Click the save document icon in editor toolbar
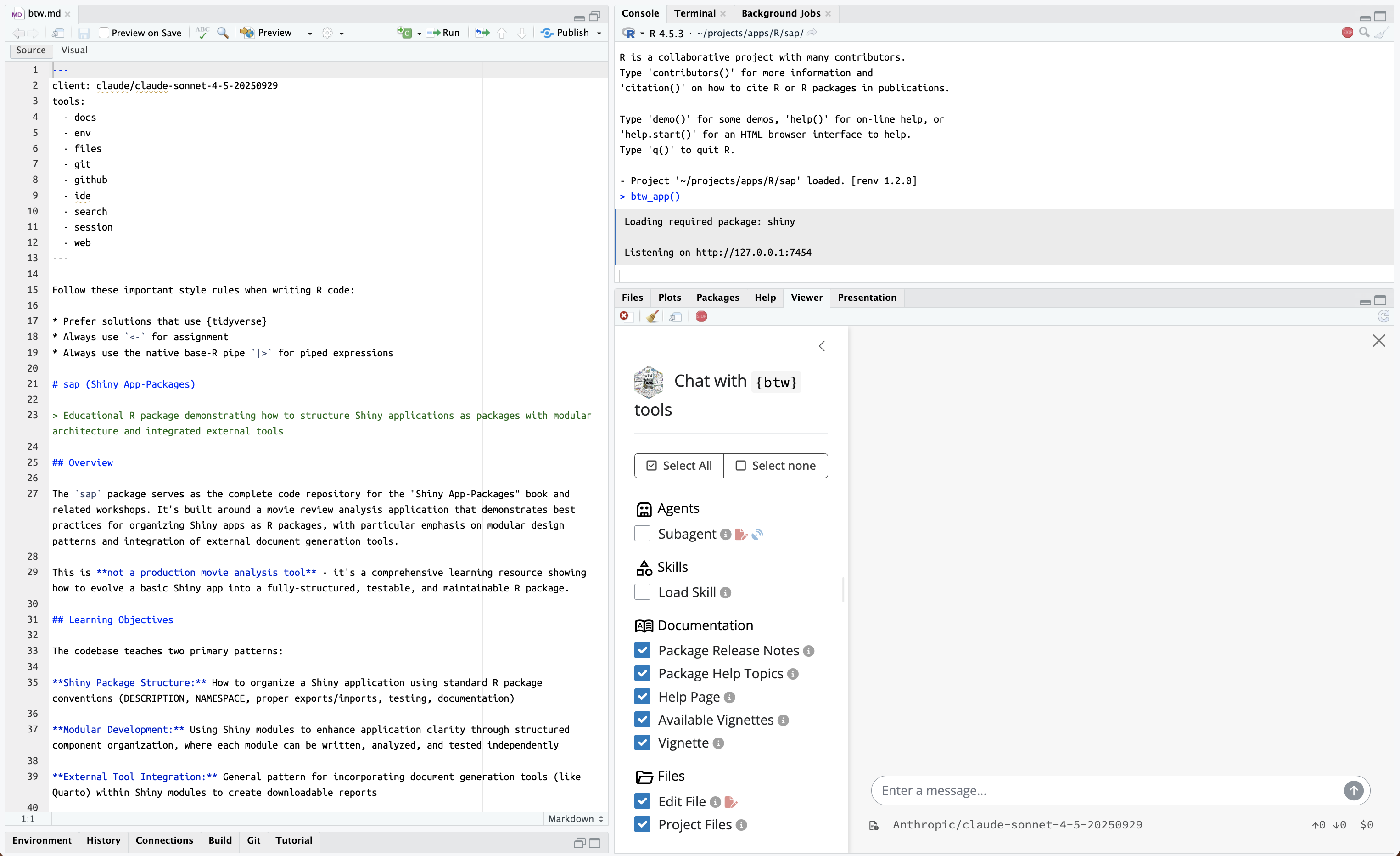Screen dimensions: 1400x856 click(84, 33)
